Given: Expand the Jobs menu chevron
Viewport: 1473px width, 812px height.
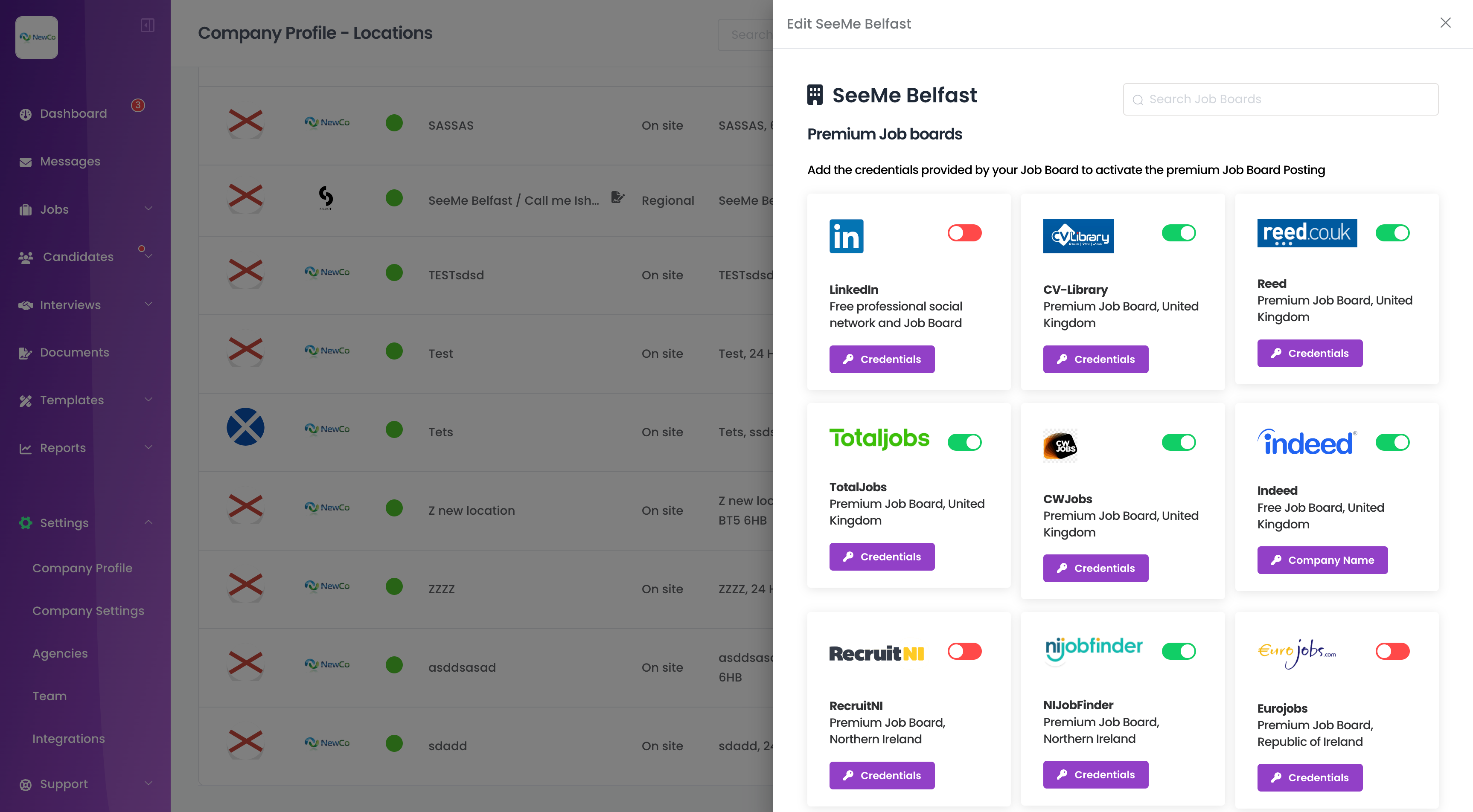Looking at the screenshot, I should click(x=148, y=209).
